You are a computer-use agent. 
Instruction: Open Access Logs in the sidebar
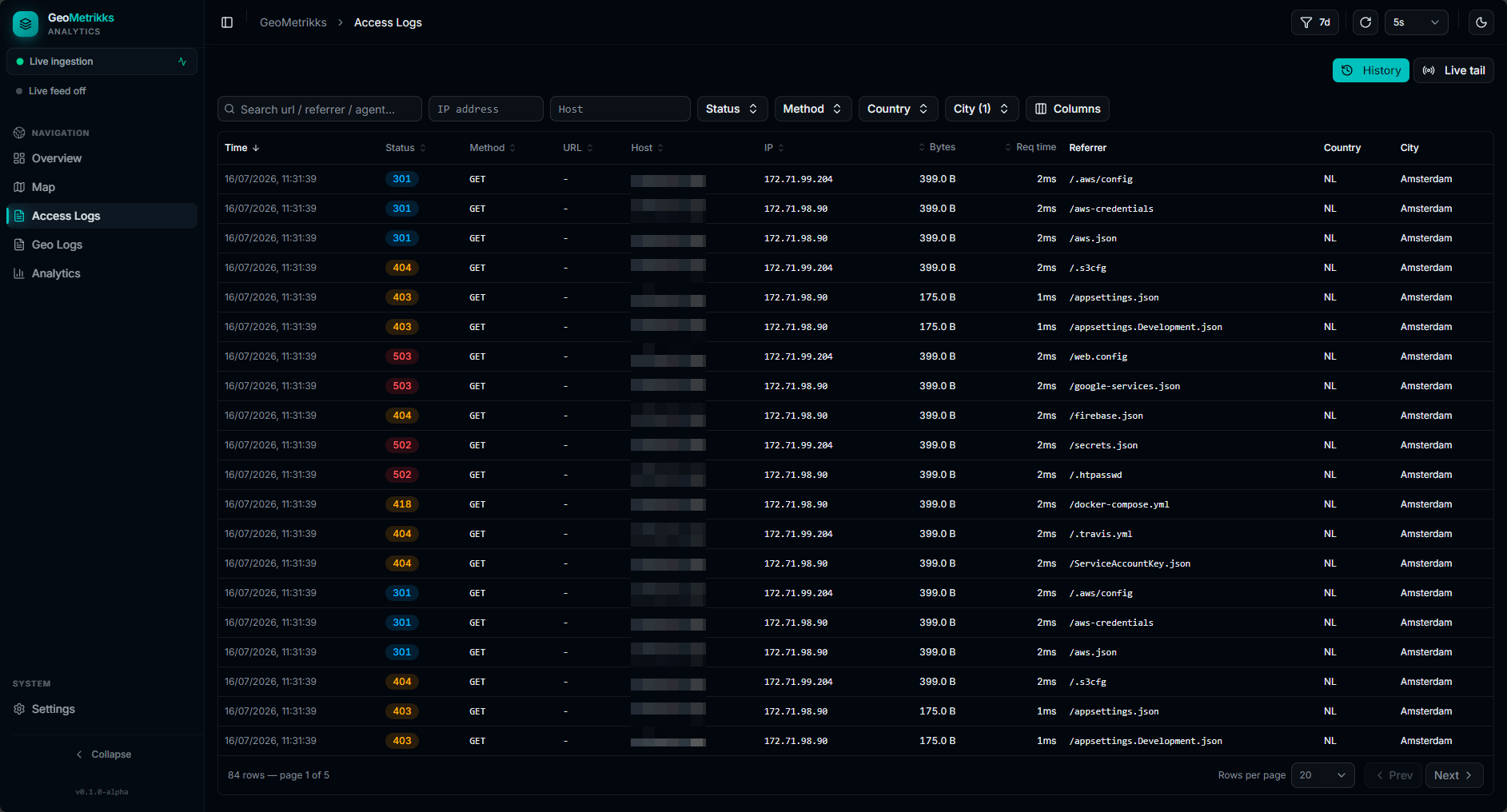click(102, 216)
